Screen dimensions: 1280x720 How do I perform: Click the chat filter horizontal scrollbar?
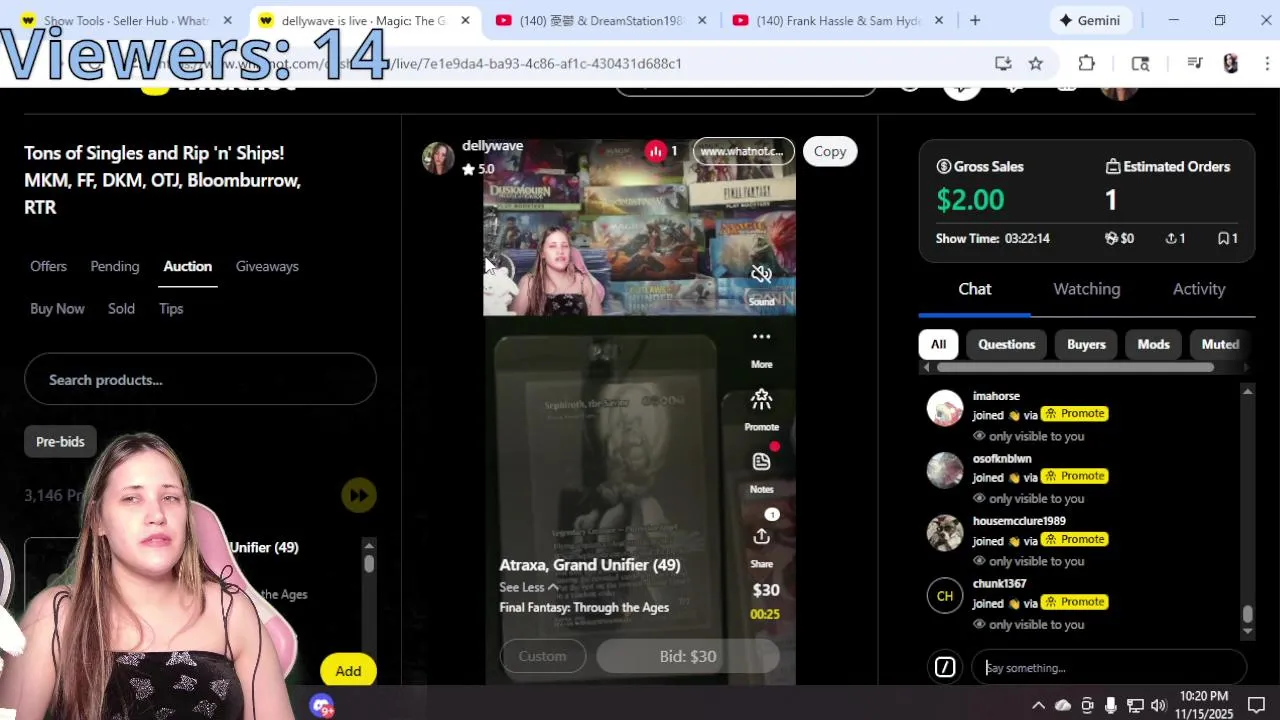[1075, 367]
